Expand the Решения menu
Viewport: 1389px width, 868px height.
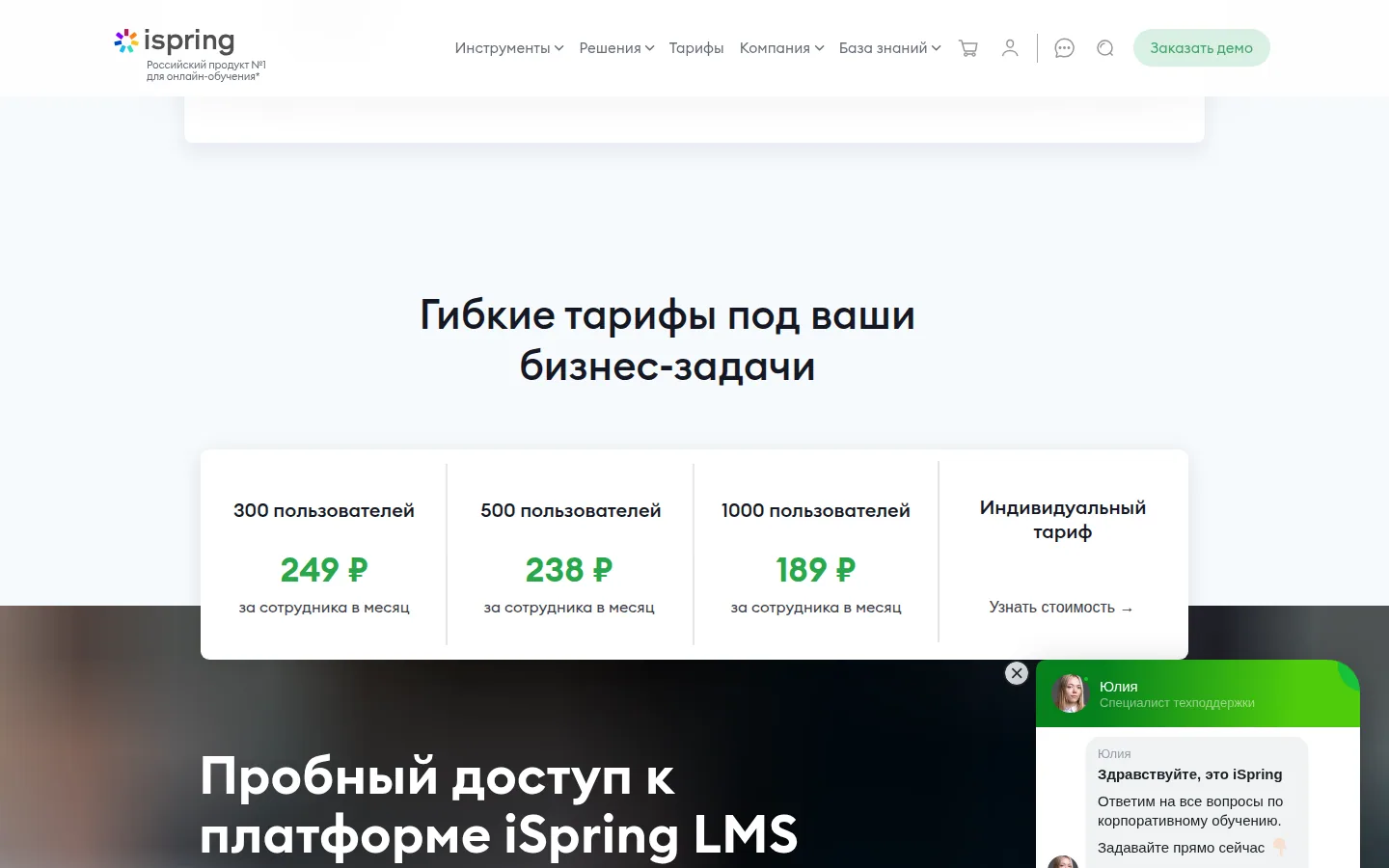pos(616,48)
